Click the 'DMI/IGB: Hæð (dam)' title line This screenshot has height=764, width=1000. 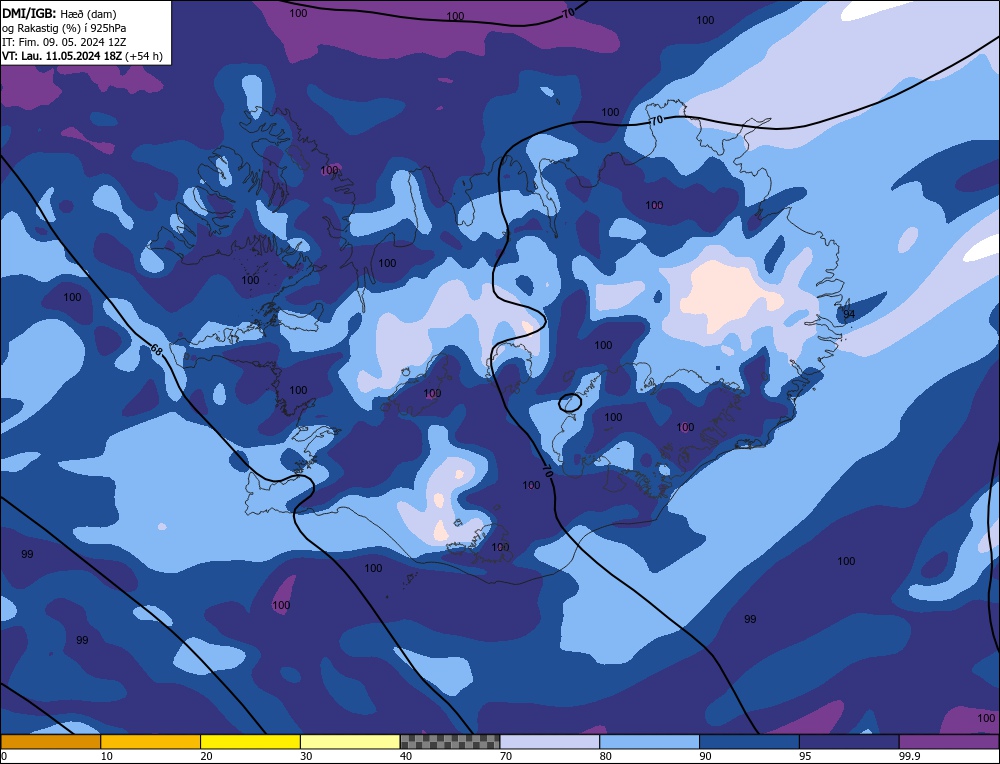[59, 13]
